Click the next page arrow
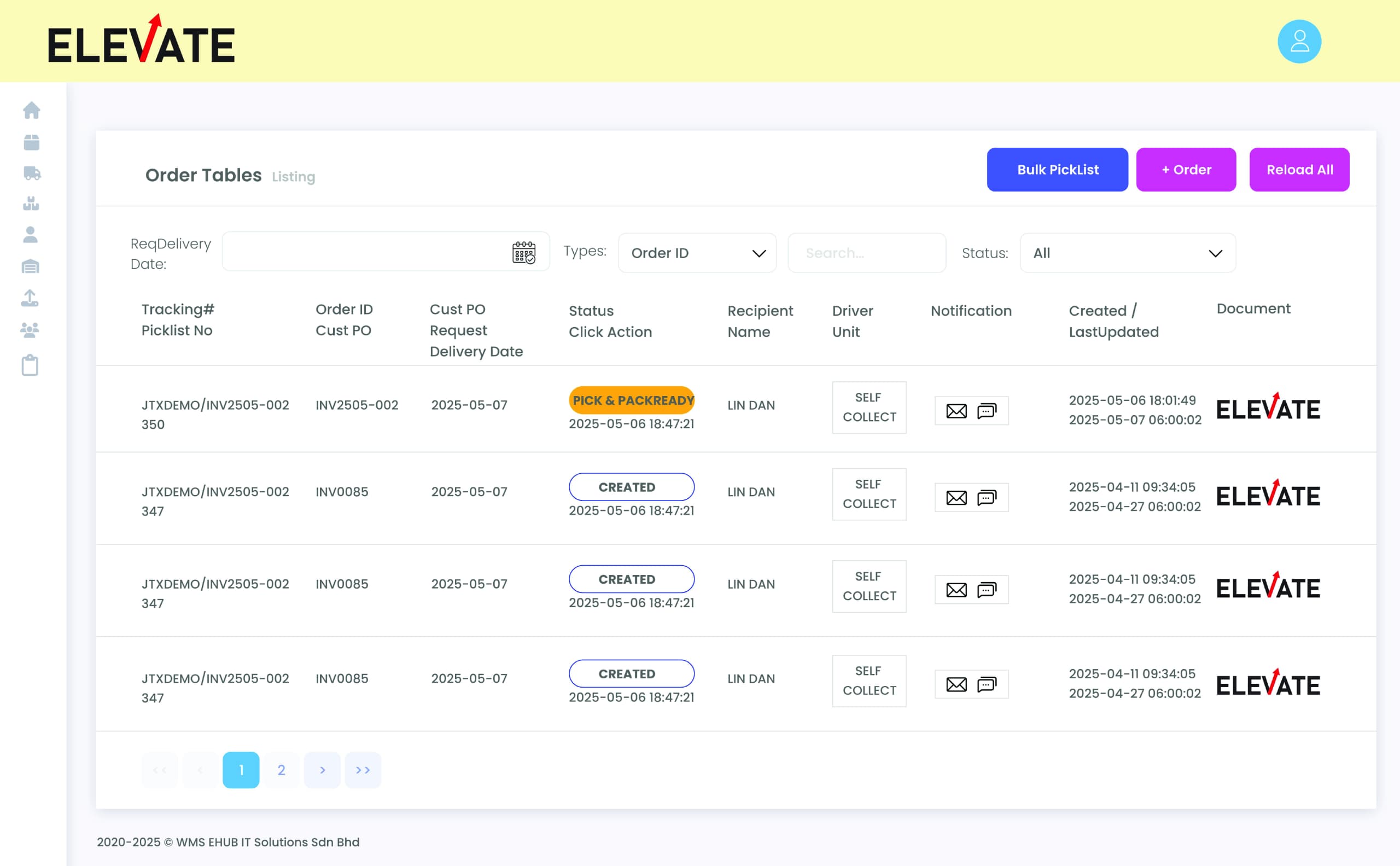Viewport: 1400px width, 866px height. pos(322,770)
